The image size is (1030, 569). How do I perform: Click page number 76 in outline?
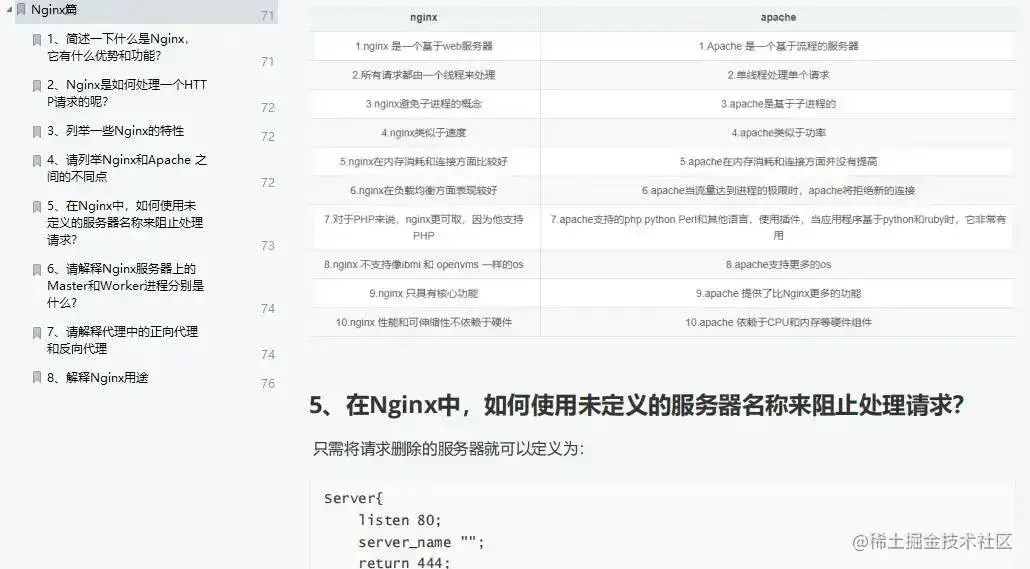click(267, 384)
